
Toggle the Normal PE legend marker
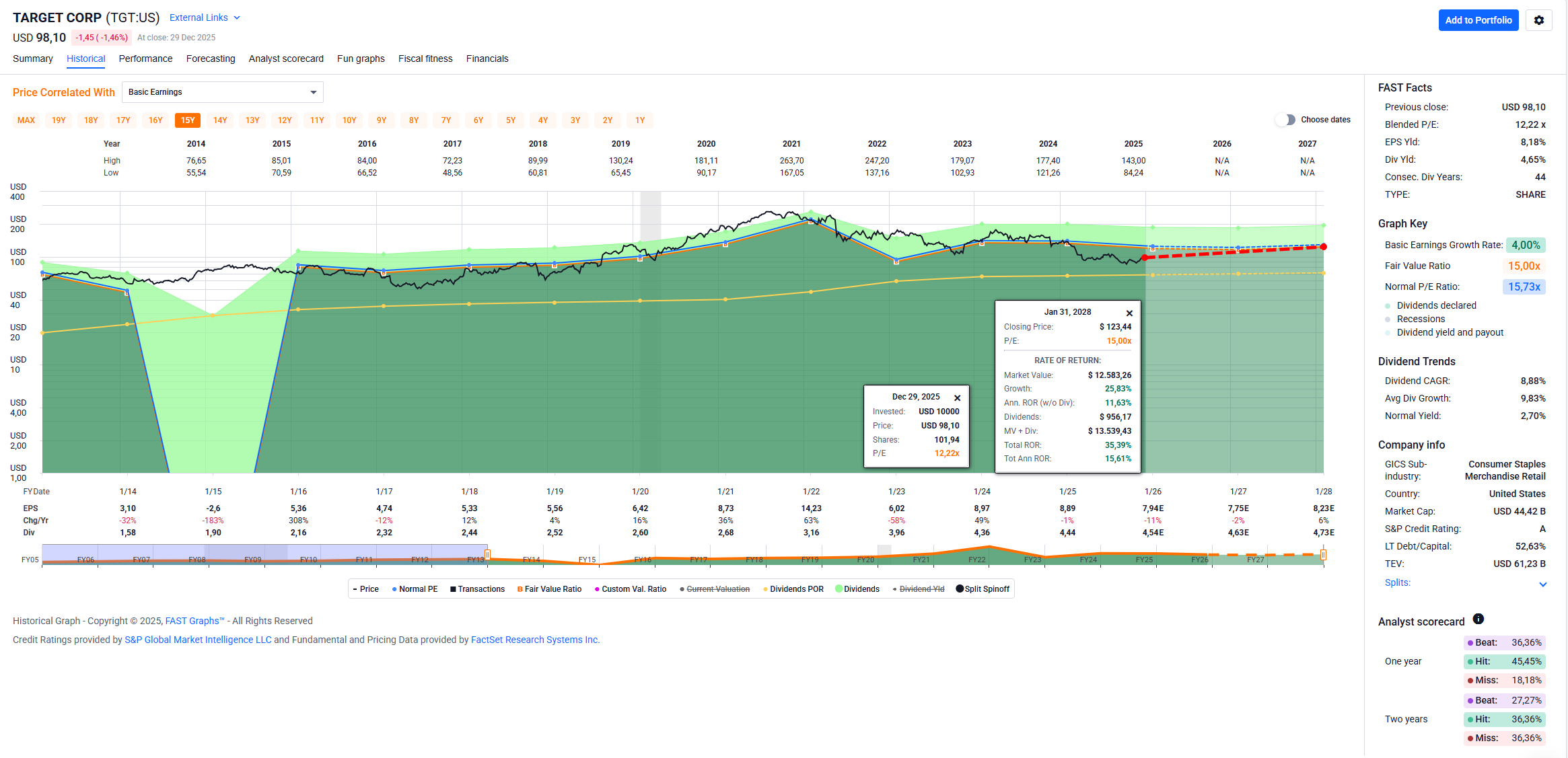tap(394, 589)
